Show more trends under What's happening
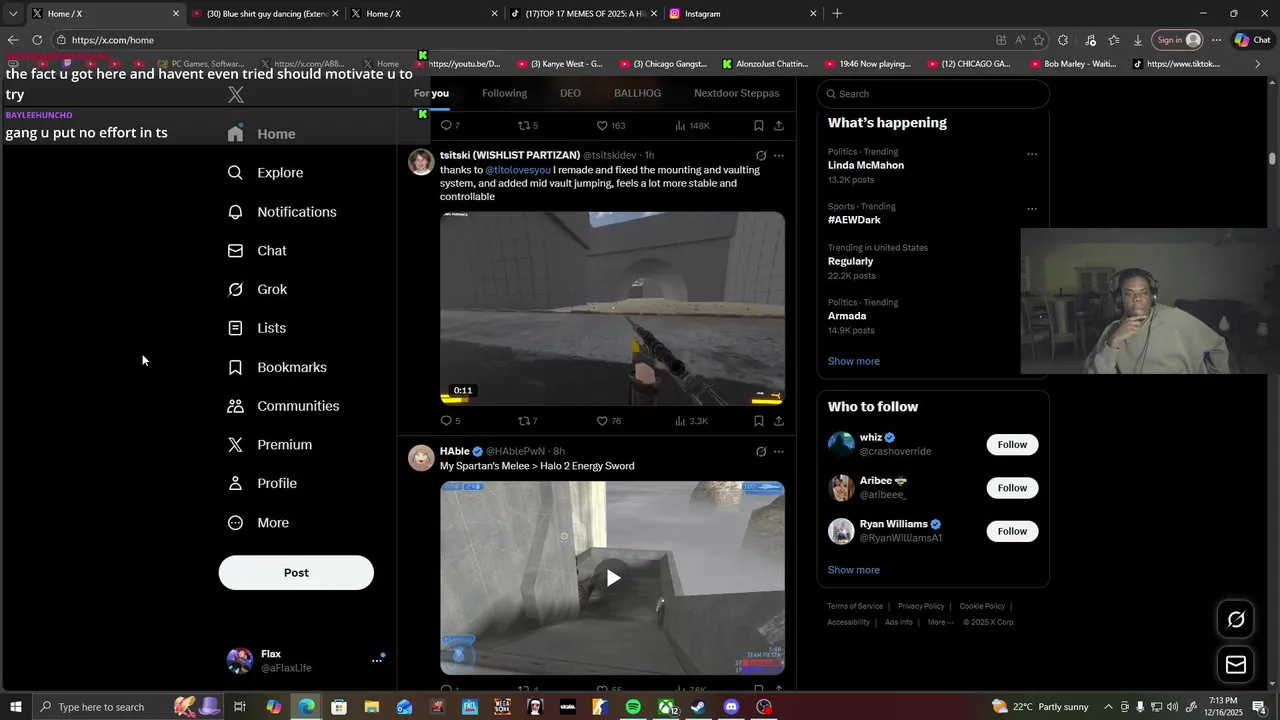This screenshot has width=1280, height=720. [x=854, y=361]
